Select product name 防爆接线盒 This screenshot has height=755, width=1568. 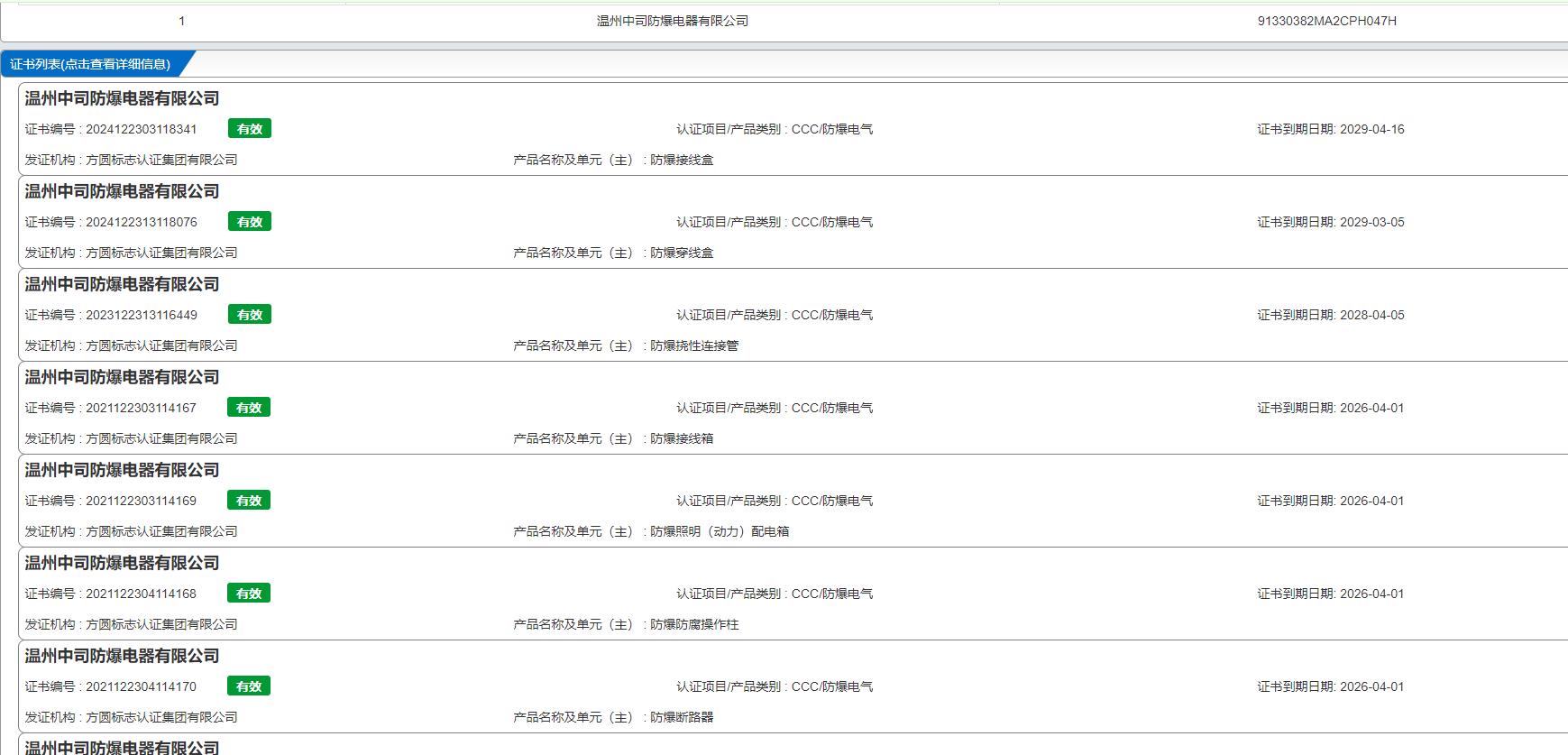(x=682, y=160)
